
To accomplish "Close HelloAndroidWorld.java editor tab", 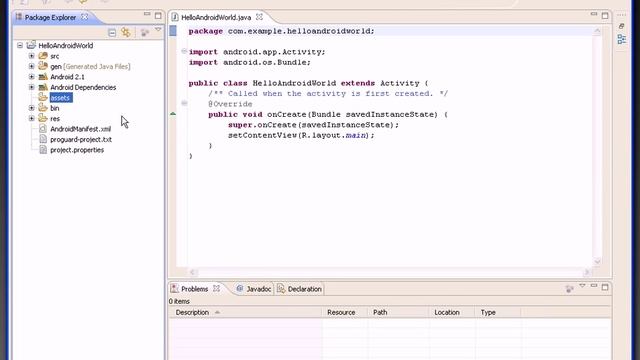I will pyautogui.click(x=259, y=17).
